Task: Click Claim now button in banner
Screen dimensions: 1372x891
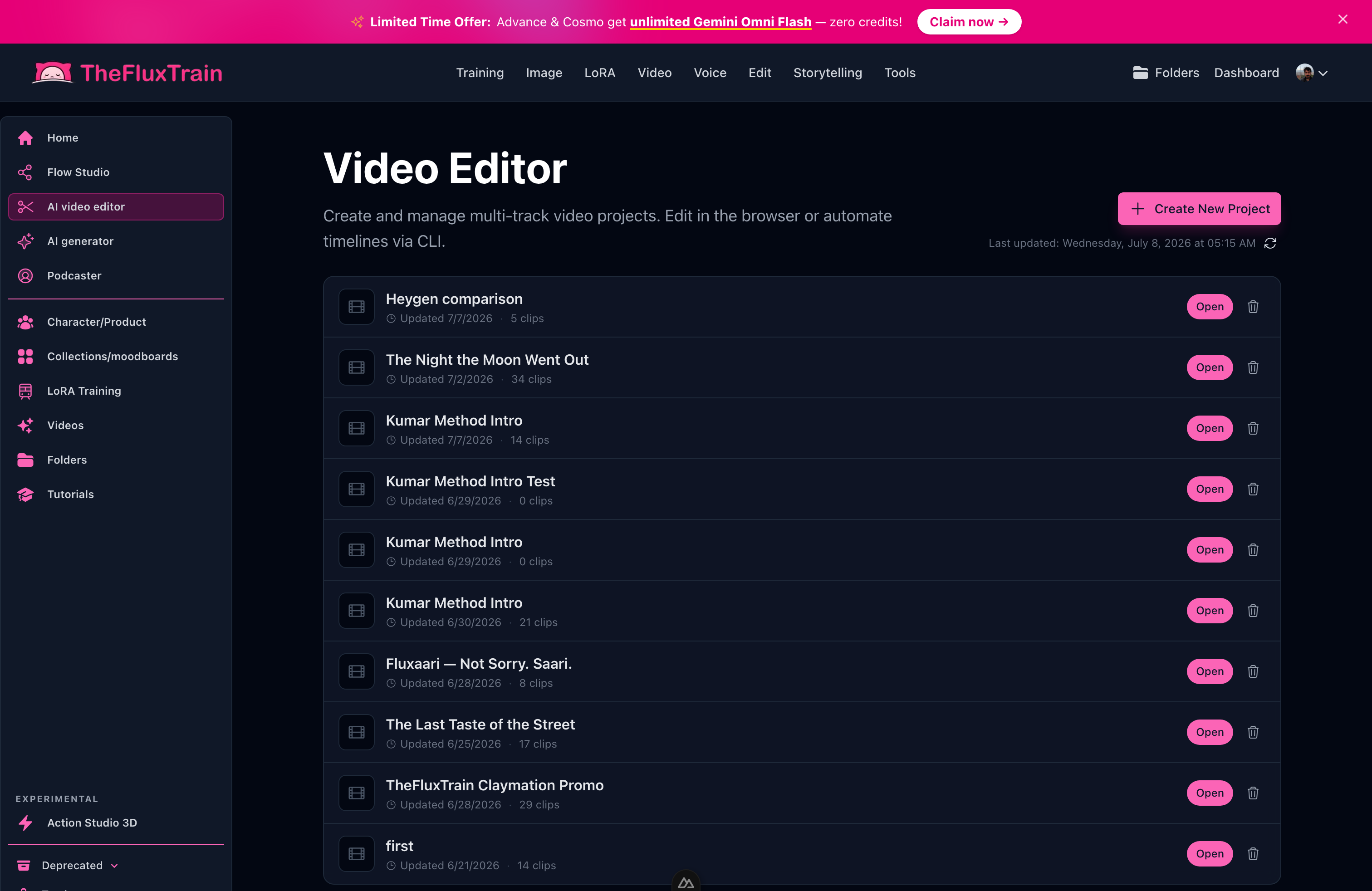Action: point(969,22)
